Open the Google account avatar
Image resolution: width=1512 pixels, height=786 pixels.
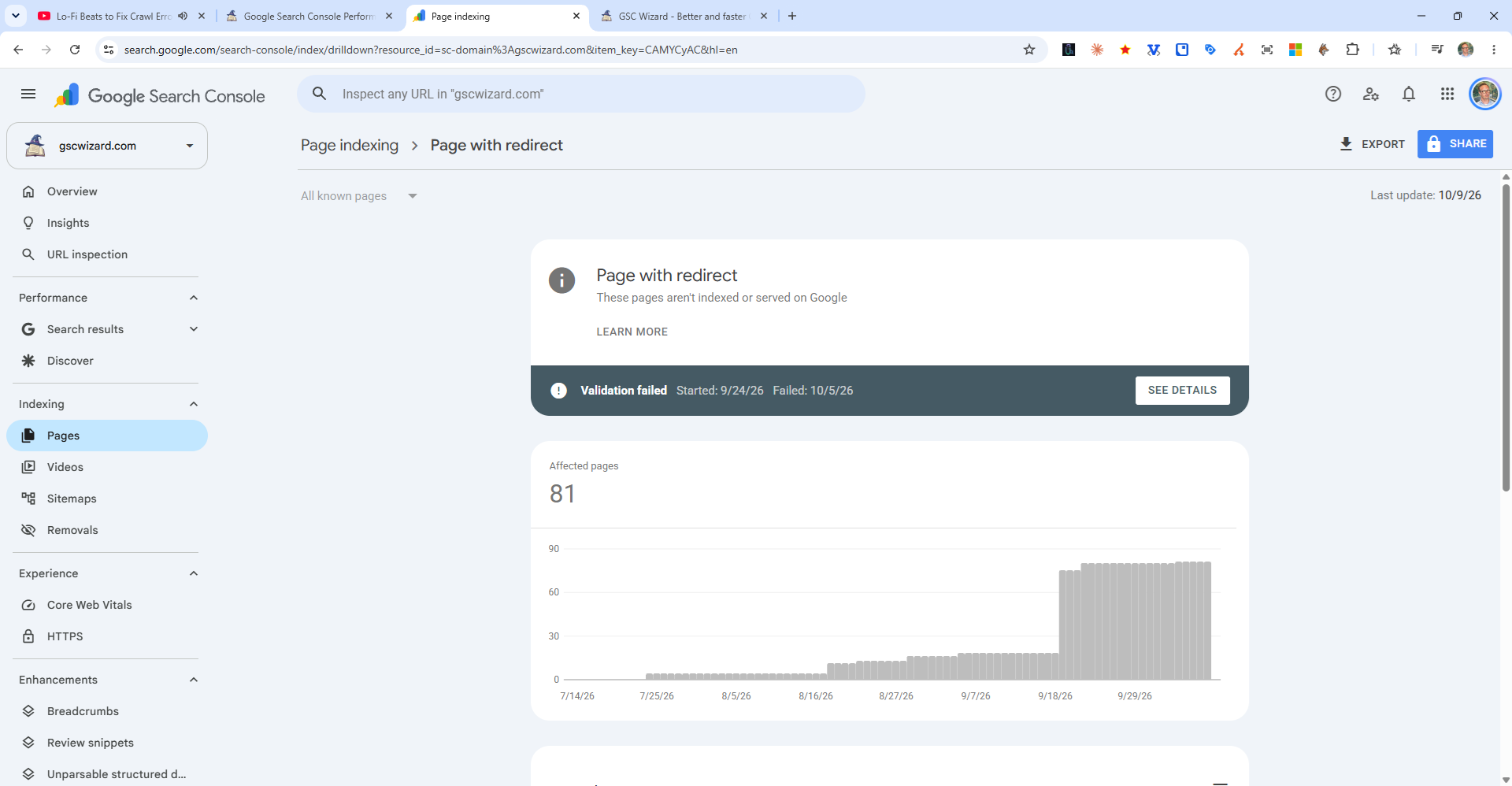click(x=1485, y=95)
